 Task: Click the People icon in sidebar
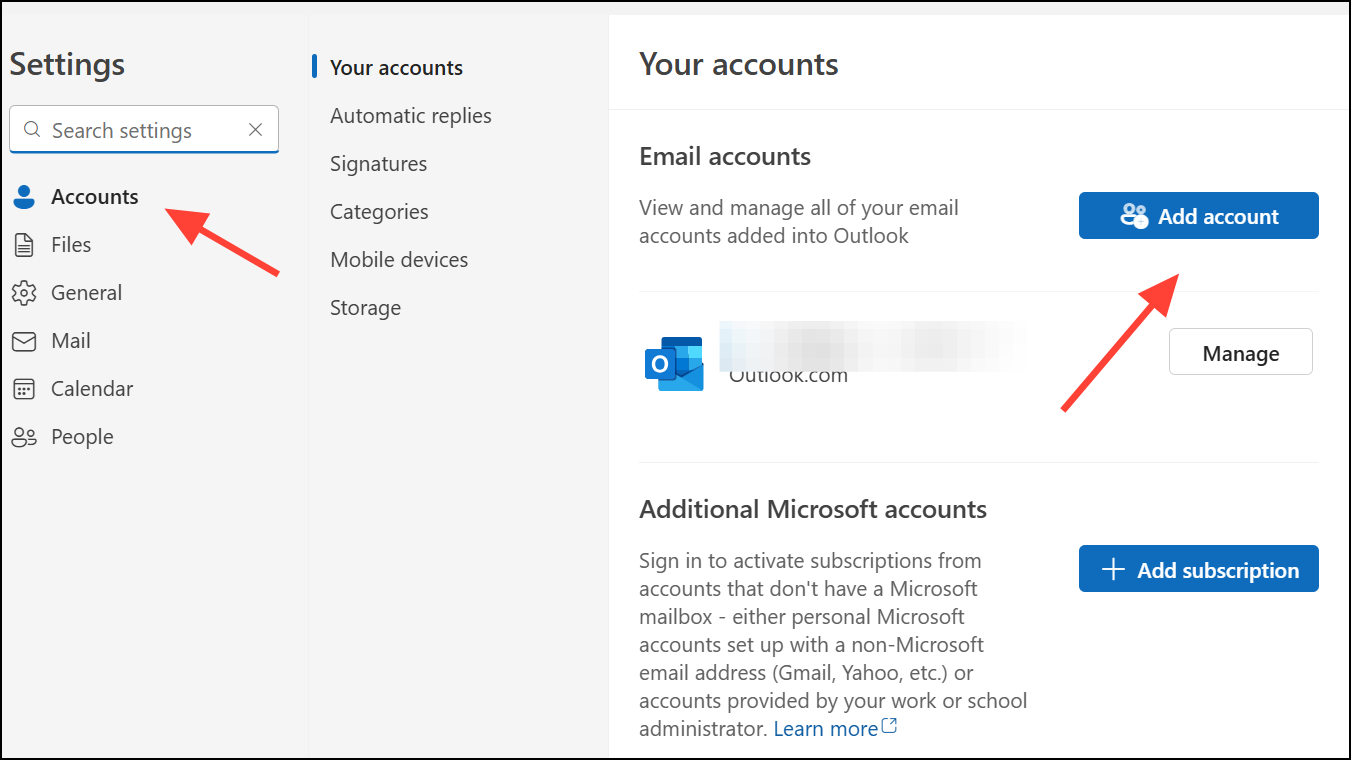24,437
